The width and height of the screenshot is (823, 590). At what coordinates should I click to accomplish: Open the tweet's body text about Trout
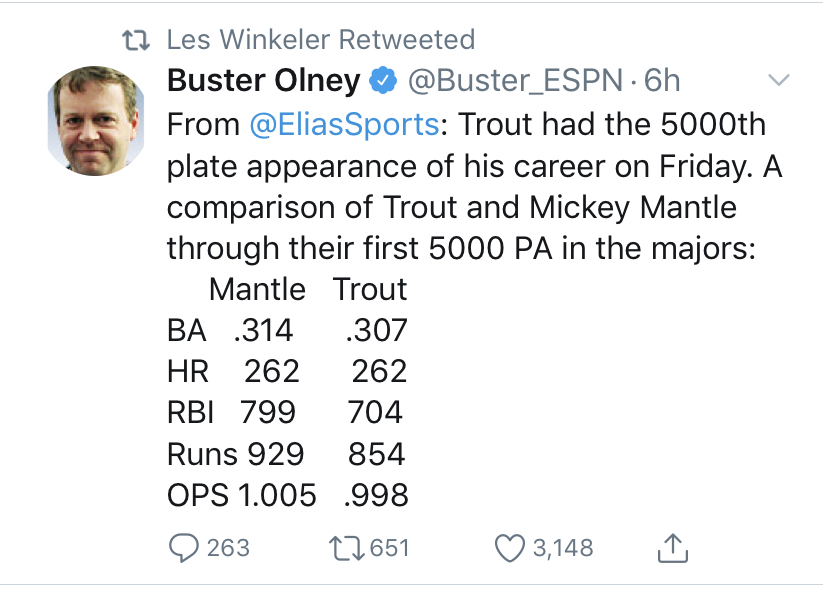pos(474,186)
